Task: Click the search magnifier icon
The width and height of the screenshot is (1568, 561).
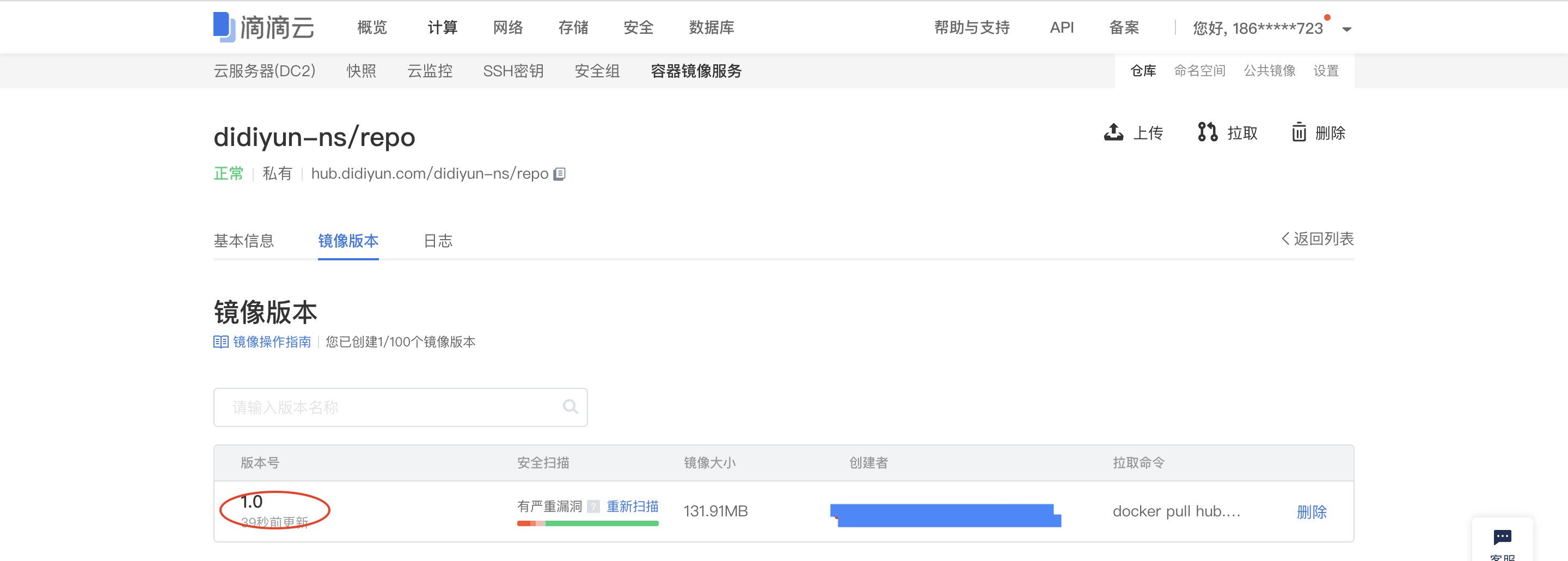Action: tap(571, 407)
